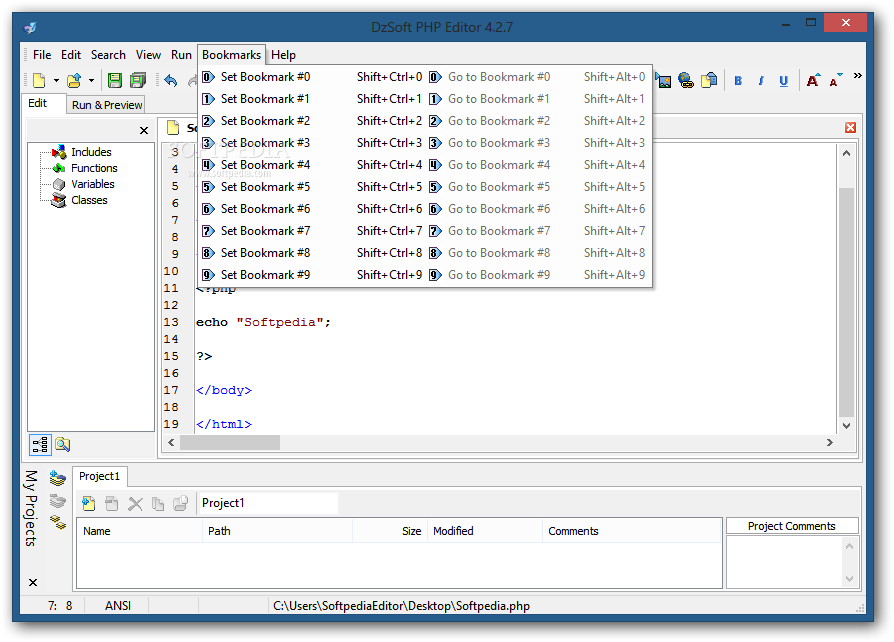This screenshot has width=894, height=642.
Task: Select Set Bookmark #7
Action: [x=313, y=231]
